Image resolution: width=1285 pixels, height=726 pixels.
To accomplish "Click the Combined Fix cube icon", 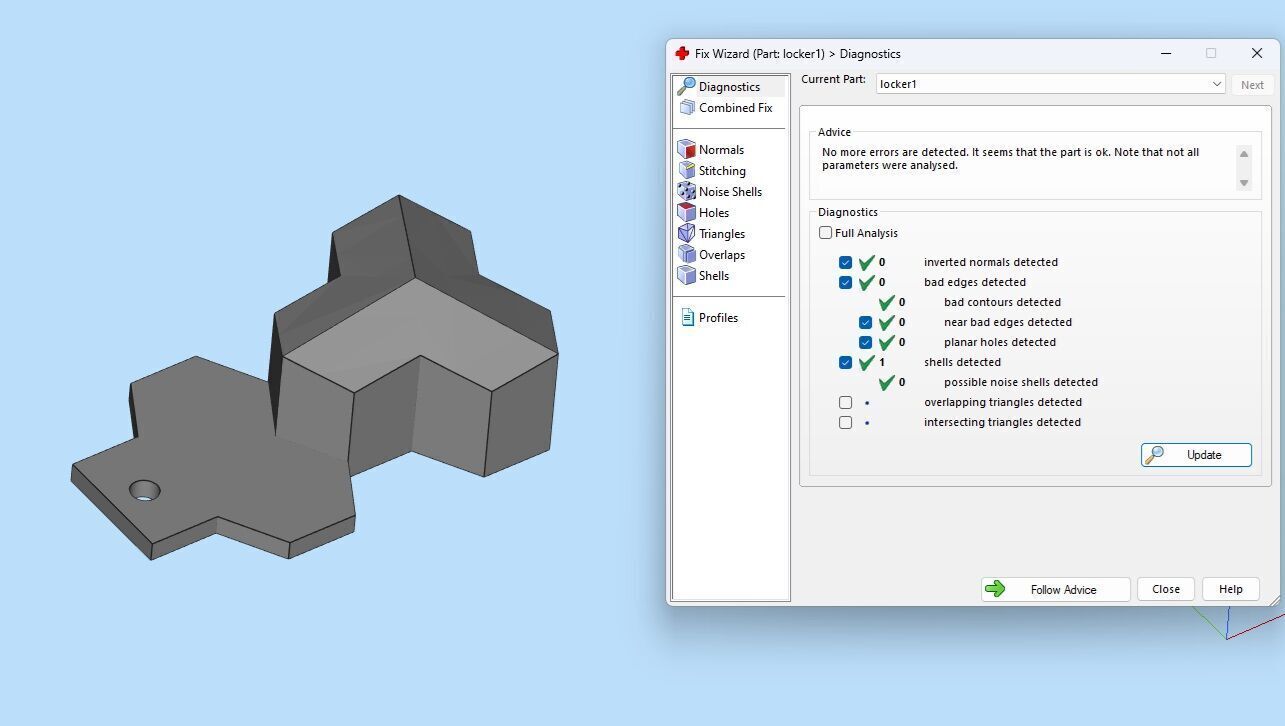I will click(686, 108).
